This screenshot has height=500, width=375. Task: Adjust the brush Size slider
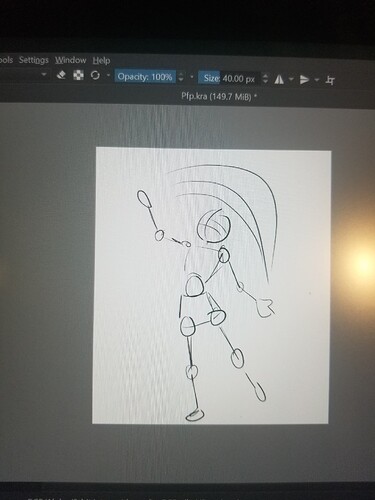229,79
